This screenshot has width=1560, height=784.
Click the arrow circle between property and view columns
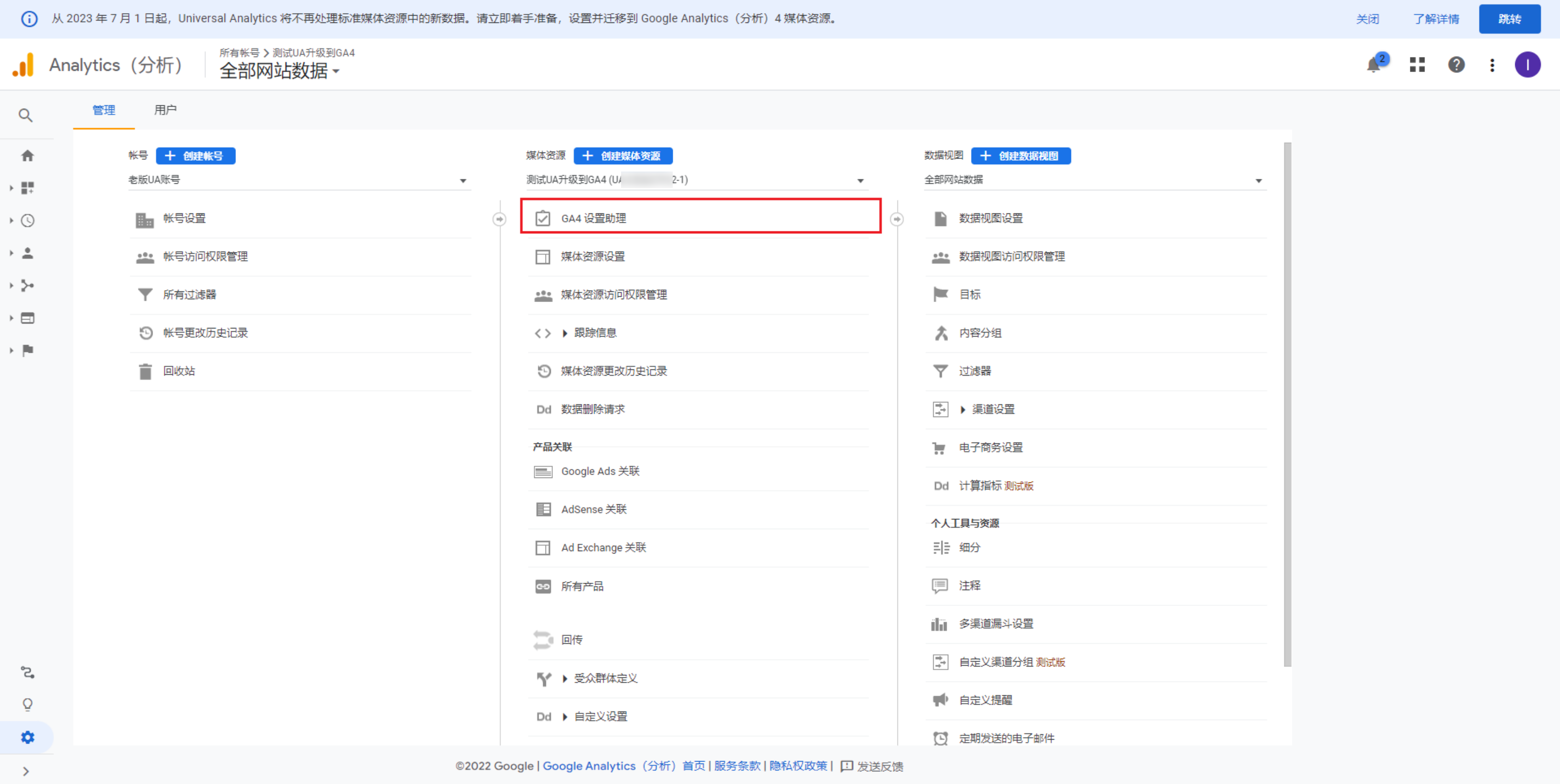tap(897, 219)
